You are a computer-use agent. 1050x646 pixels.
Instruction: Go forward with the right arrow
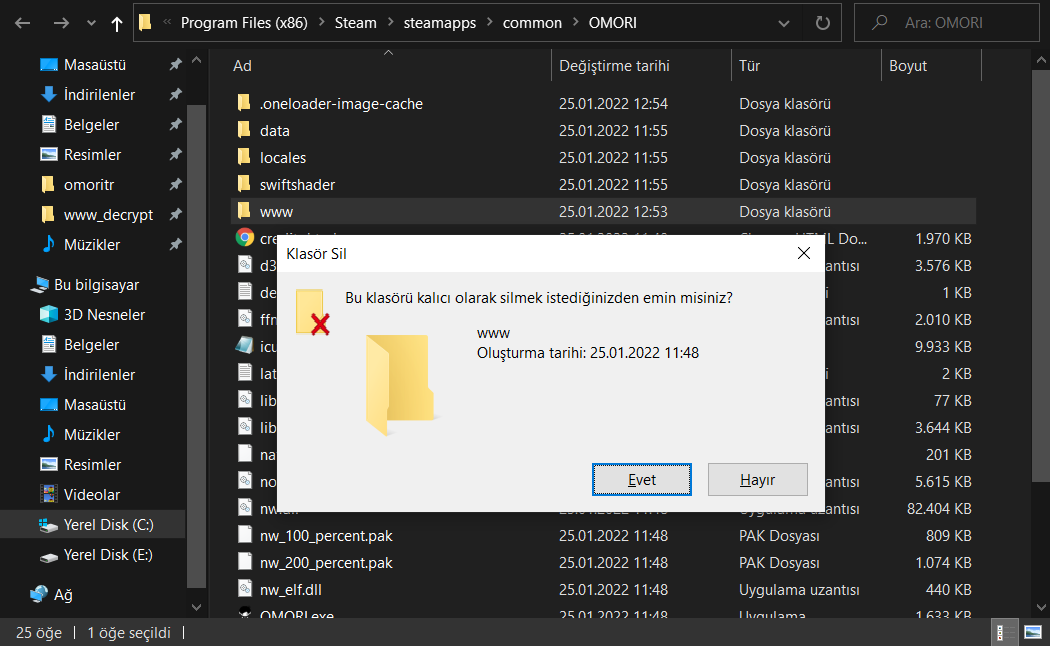(x=61, y=23)
